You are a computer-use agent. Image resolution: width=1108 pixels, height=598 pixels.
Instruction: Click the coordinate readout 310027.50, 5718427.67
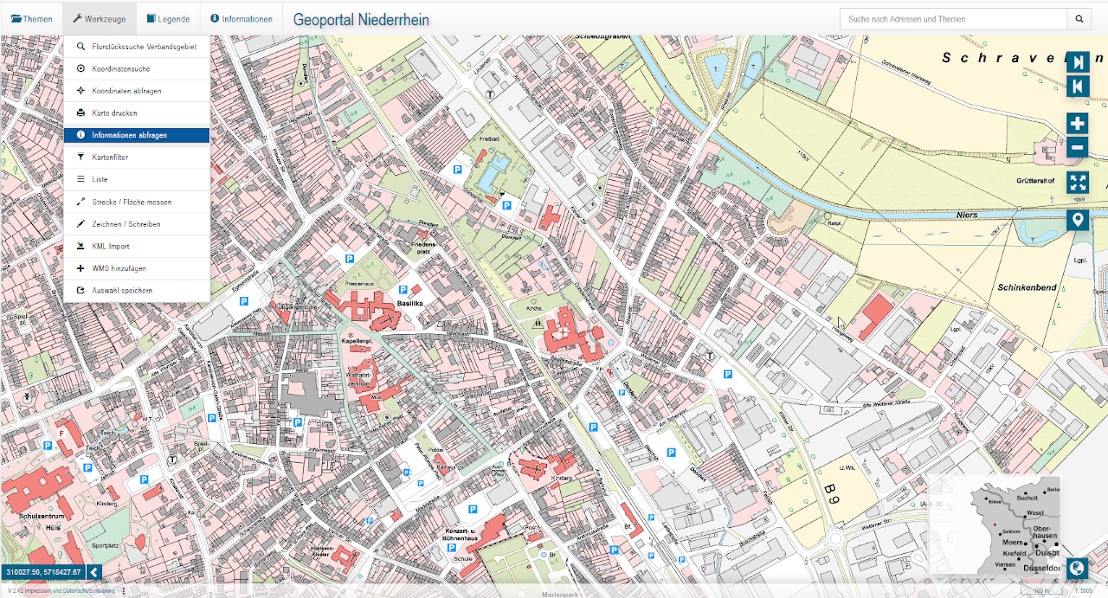43,572
